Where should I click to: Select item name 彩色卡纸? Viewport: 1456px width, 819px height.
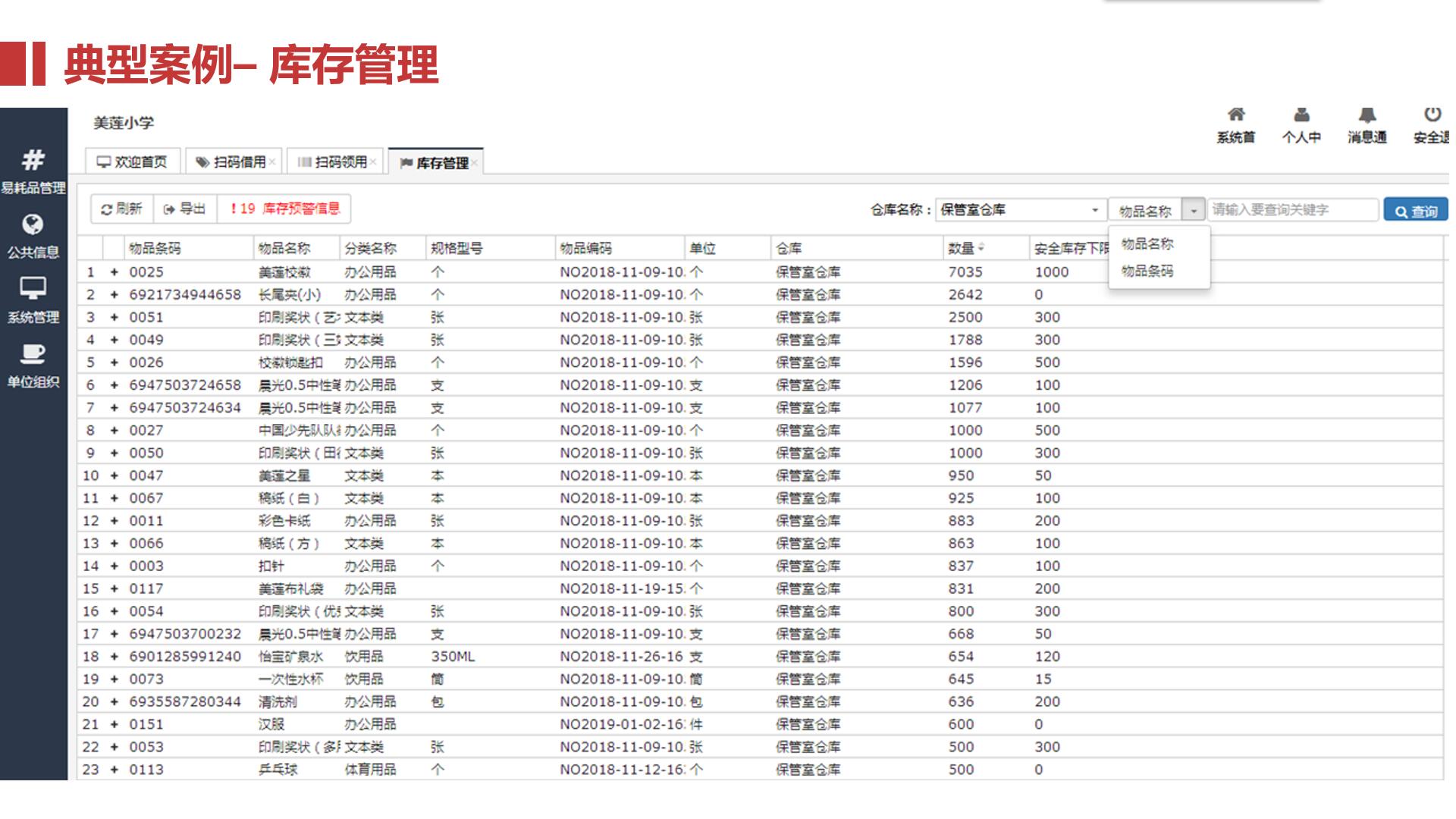(x=284, y=521)
